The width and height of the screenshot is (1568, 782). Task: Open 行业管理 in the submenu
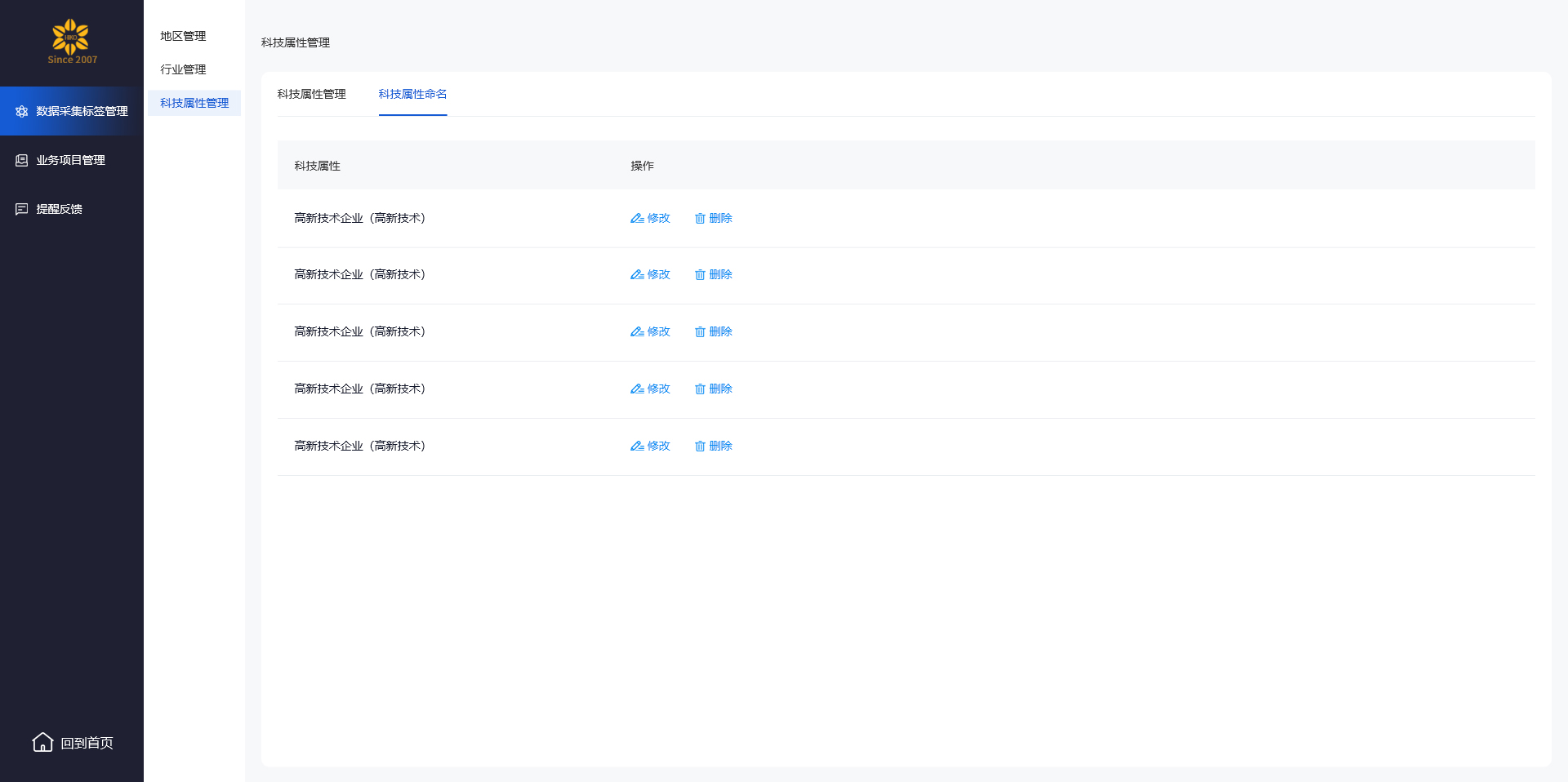(x=183, y=70)
